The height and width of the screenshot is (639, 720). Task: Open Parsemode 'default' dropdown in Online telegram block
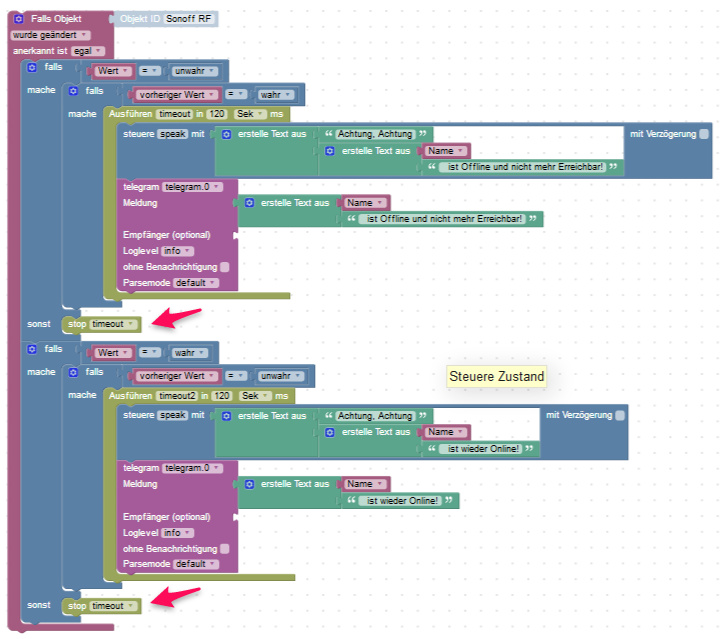[x=196, y=564]
